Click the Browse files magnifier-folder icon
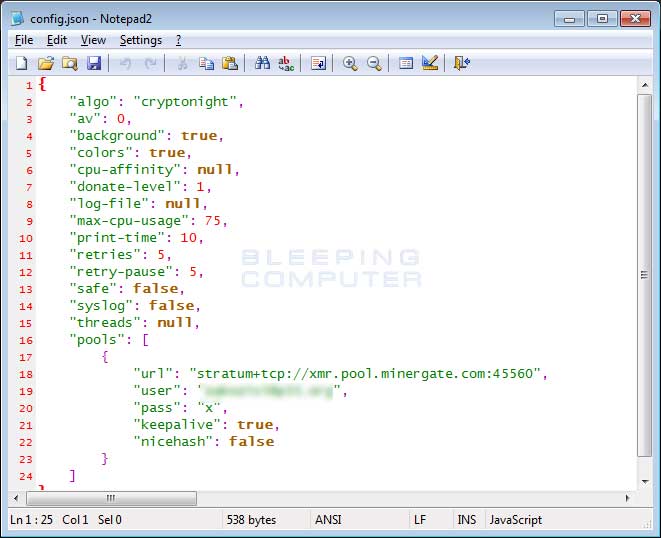This screenshot has width=661, height=538. pos(70,63)
